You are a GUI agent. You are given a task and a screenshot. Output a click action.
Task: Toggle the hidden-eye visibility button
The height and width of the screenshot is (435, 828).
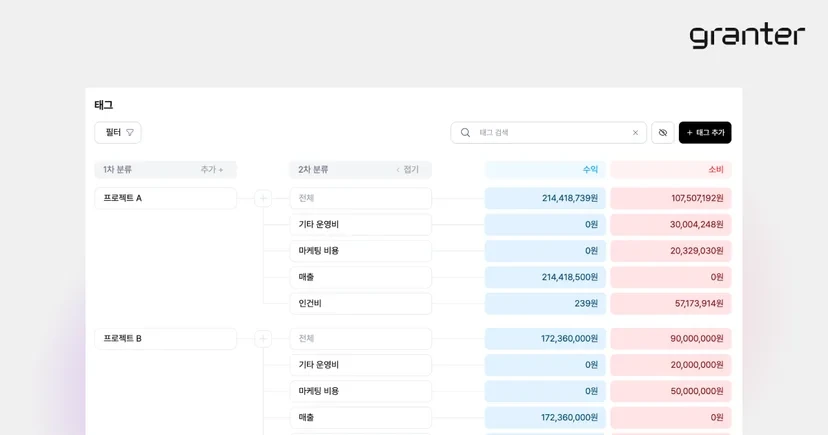663,133
